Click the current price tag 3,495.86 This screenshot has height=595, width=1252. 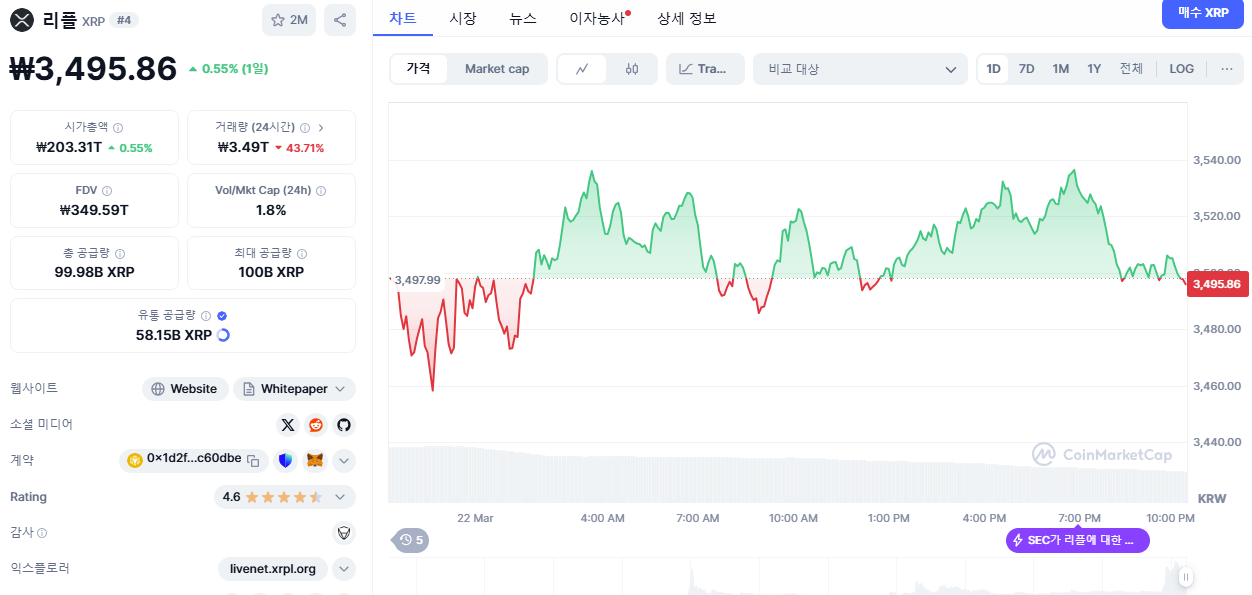click(1217, 284)
